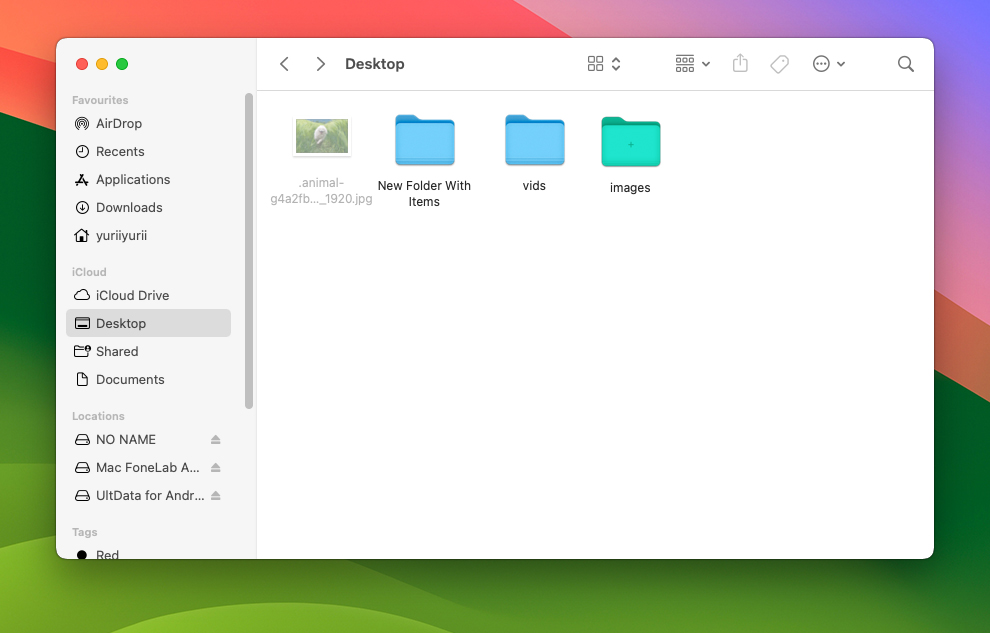Go back with the left chevron

pyautogui.click(x=285, y=64)
